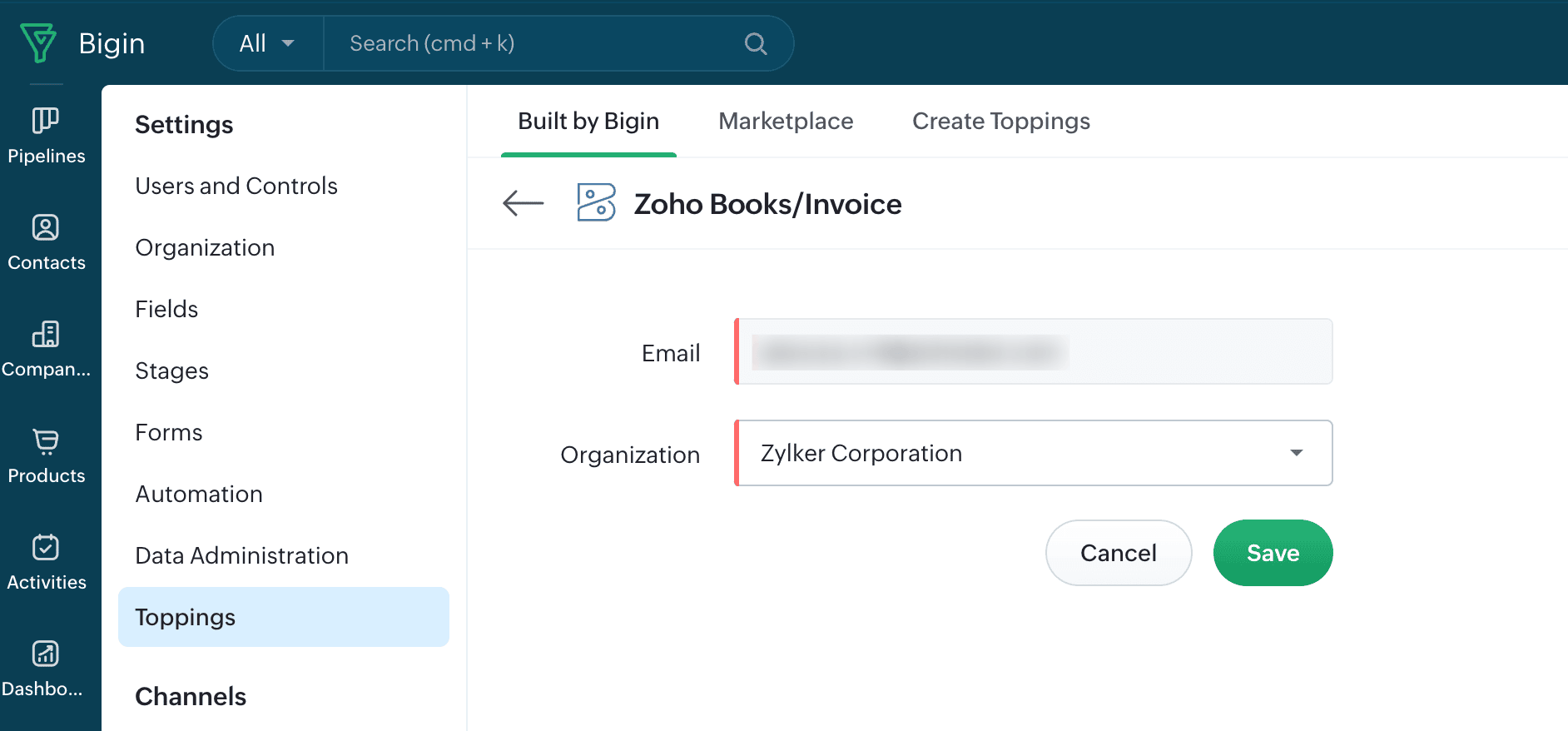Switch to the Marketplace tab
The width and height of the screenshot is (1568, 731).
786,122
